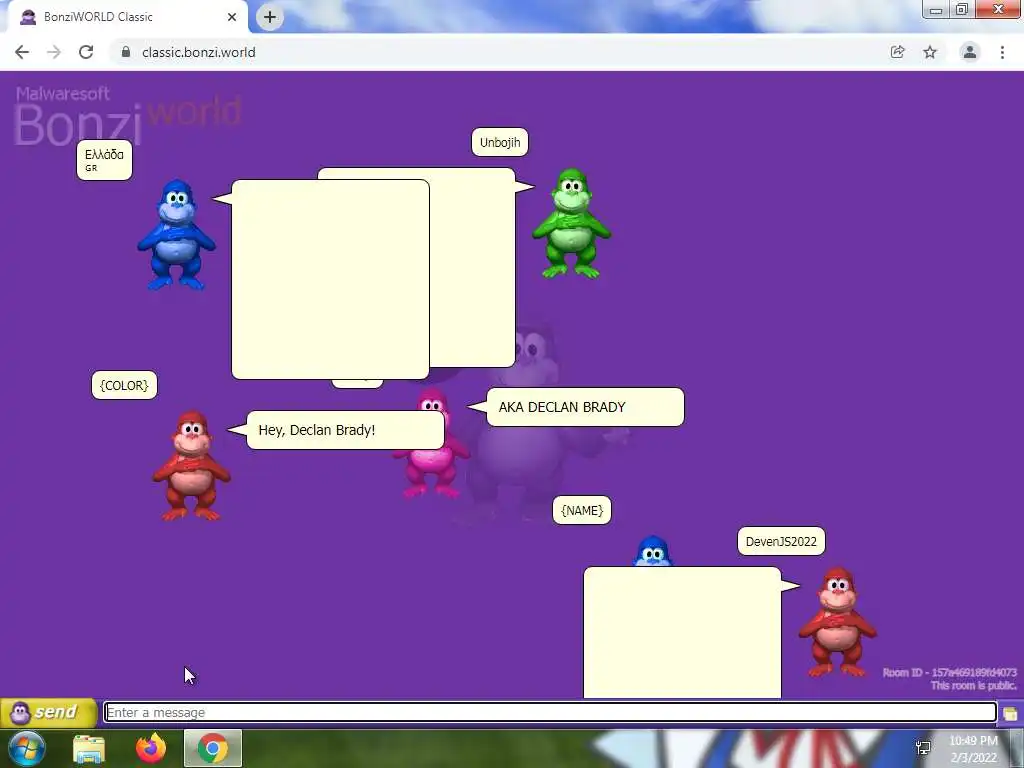The height and width of the screenshot is (768, 1024).
Task: Click the Hey, Declan Brady! speech bubble
Action: click(345, 430)
